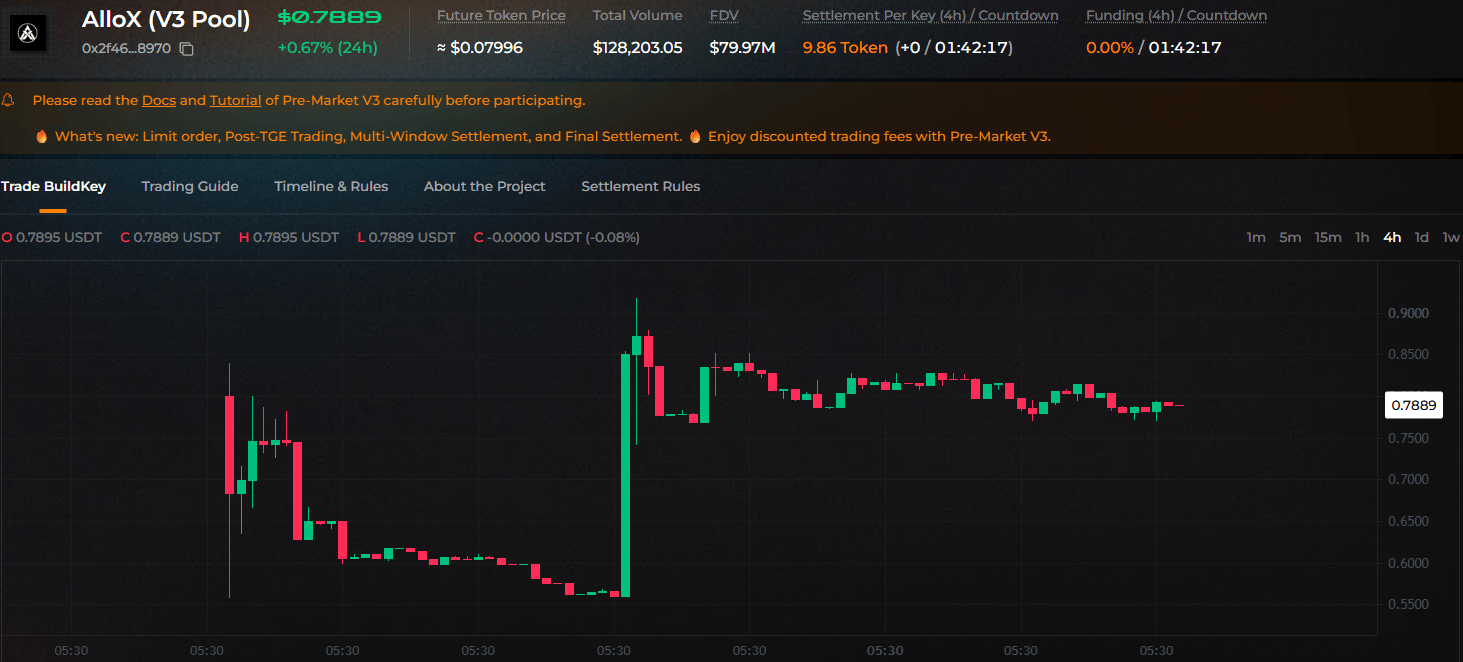Click Settlement Per Key (4h) / Countdown label
Viewport: 1463px width, 662px height.
tap(931, 16)
